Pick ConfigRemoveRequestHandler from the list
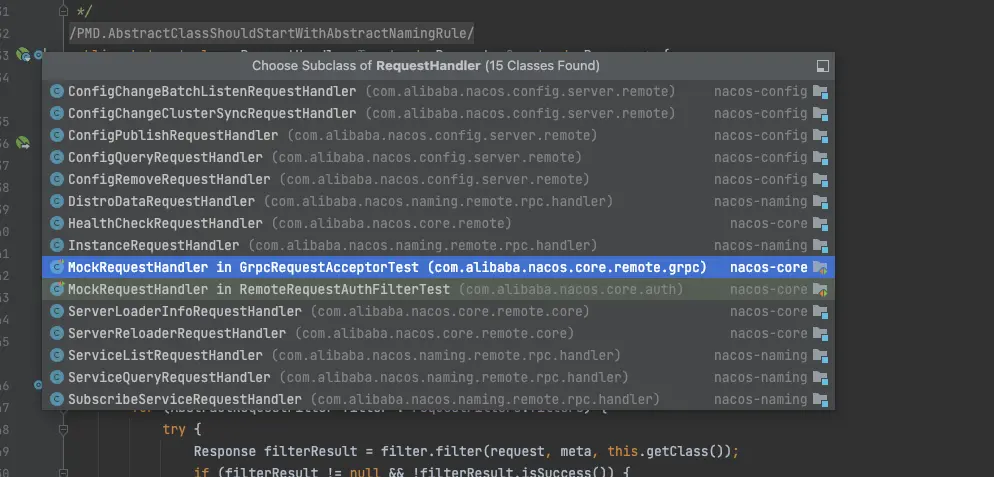This screenshot has height=477, width=994. (438, 180)
